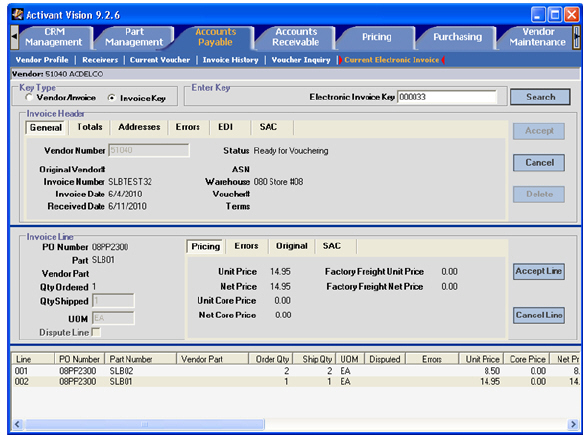Click the horizontal scrollbar thumb

pos(145,424)
